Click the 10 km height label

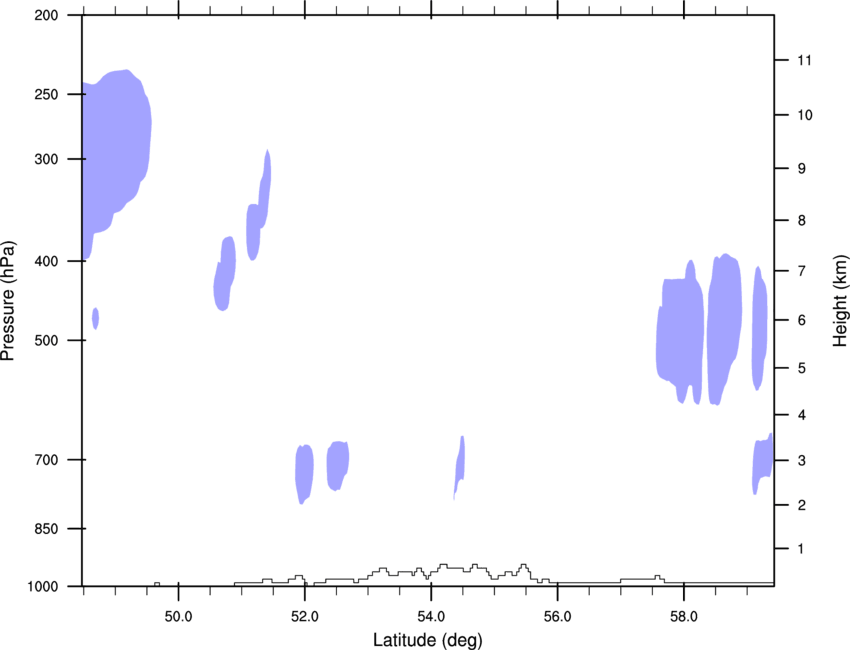tap(805, 115)
